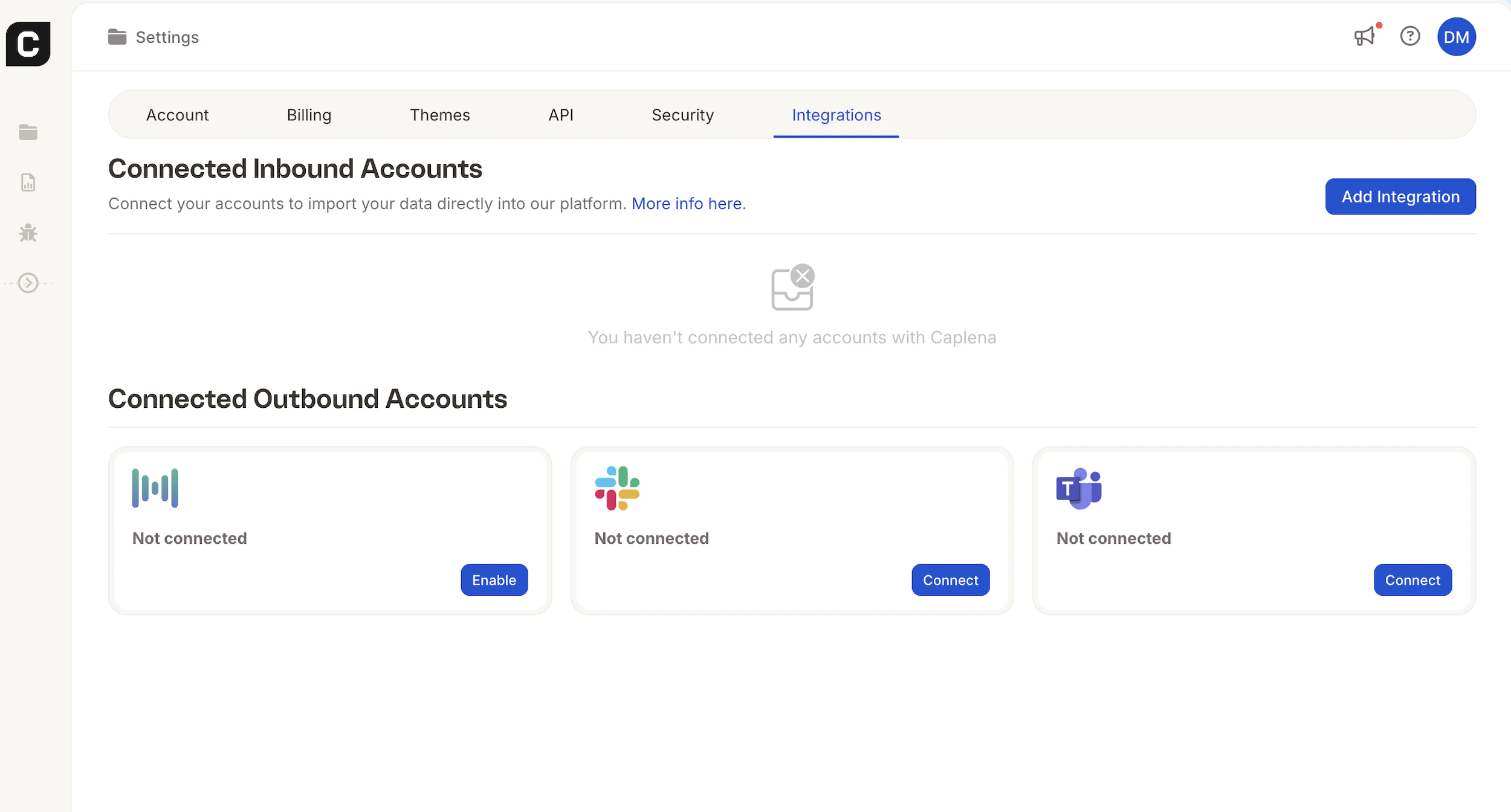Open announcements megaphone icon
1511x812 pixels.
(1365, 36)
